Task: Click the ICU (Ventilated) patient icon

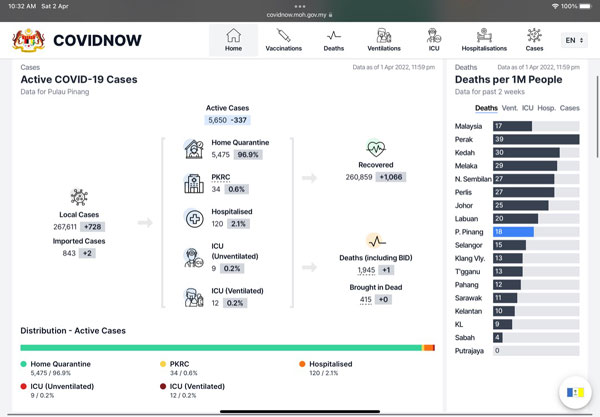Action: point(194,297)
